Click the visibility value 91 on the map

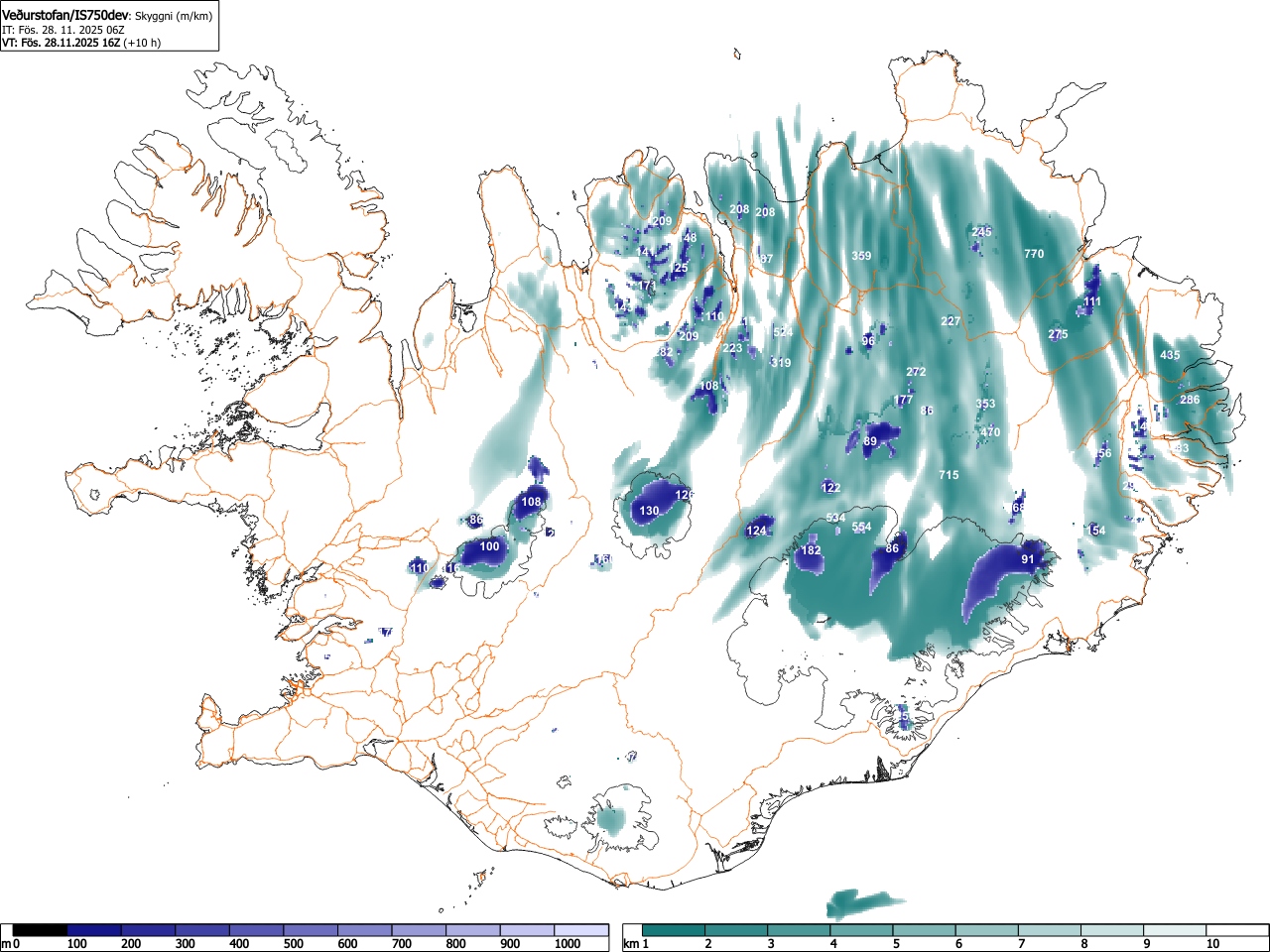point(1028,559)
